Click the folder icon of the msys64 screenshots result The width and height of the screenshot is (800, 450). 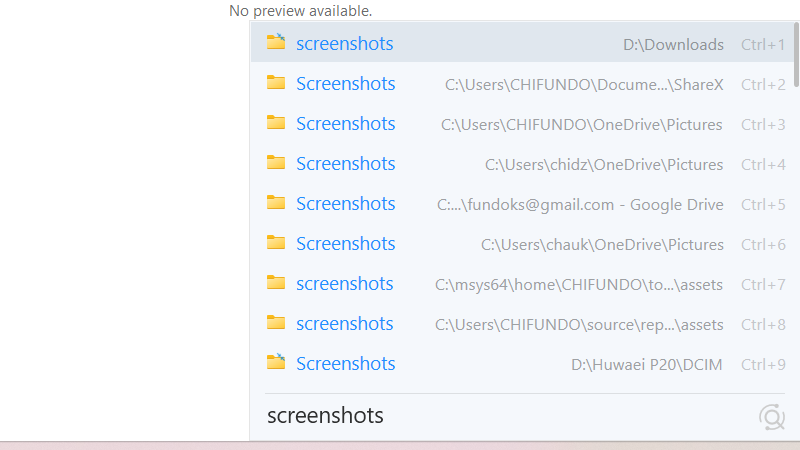click(276, 283)
